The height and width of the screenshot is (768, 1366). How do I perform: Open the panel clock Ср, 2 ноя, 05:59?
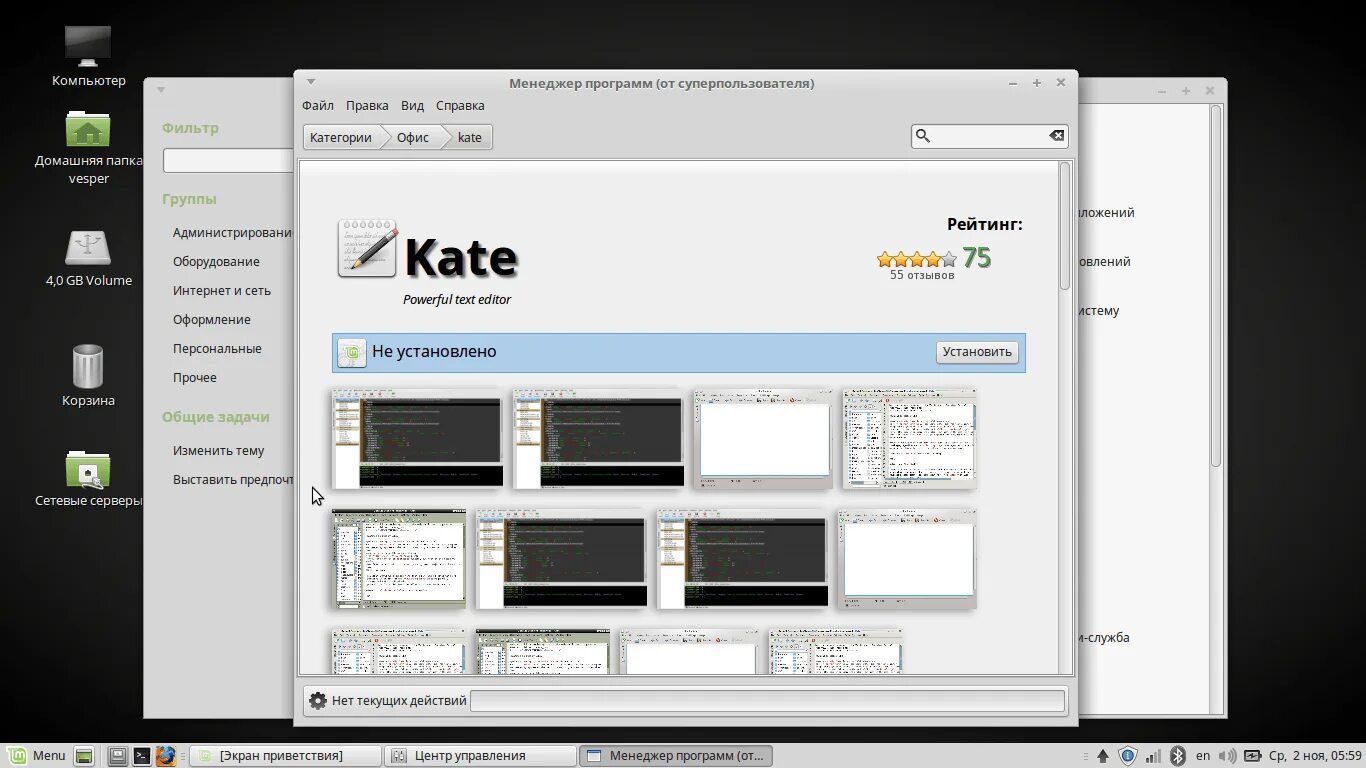pos(1316,756)
